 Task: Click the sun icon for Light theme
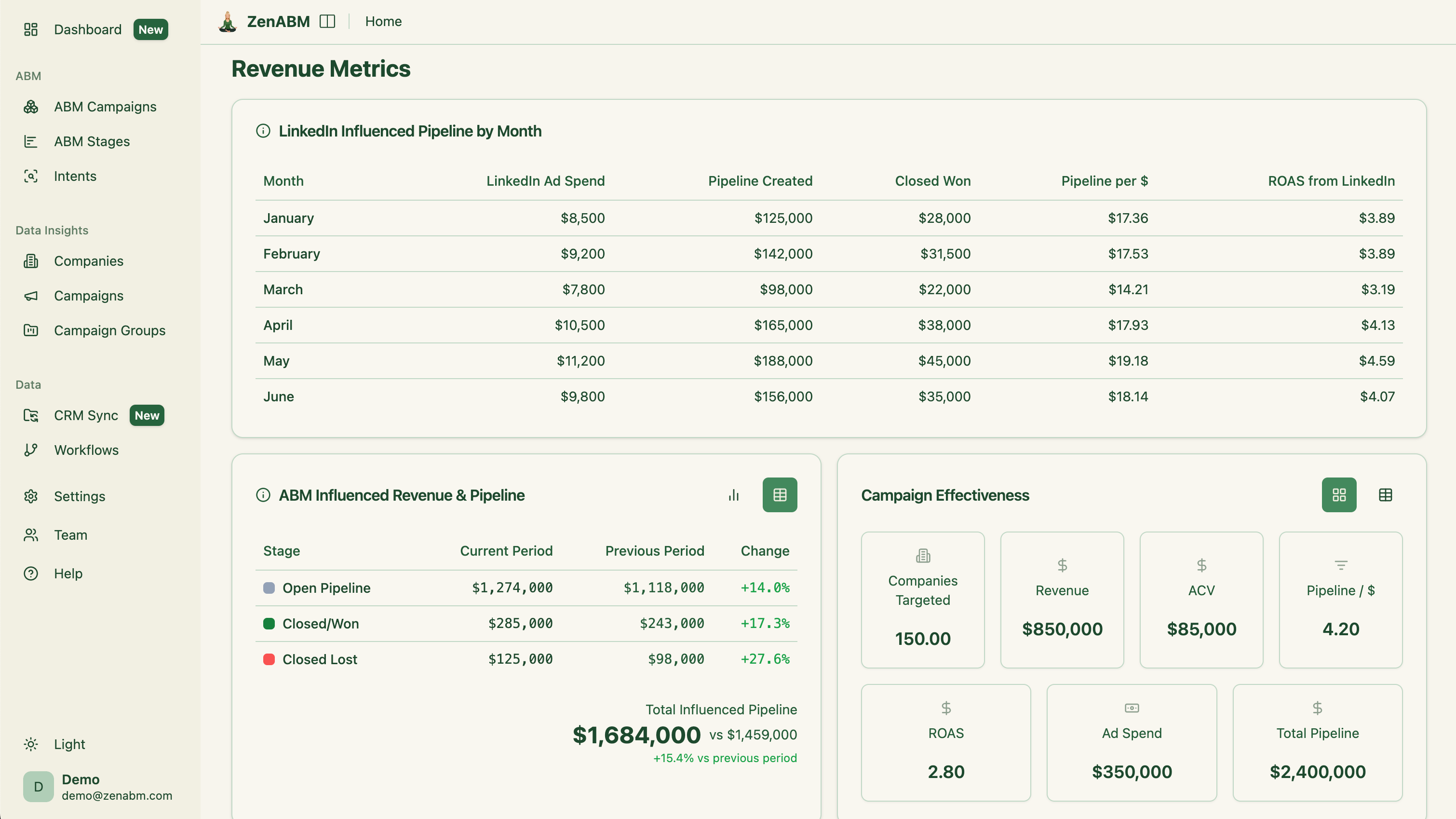pos(30,744)
